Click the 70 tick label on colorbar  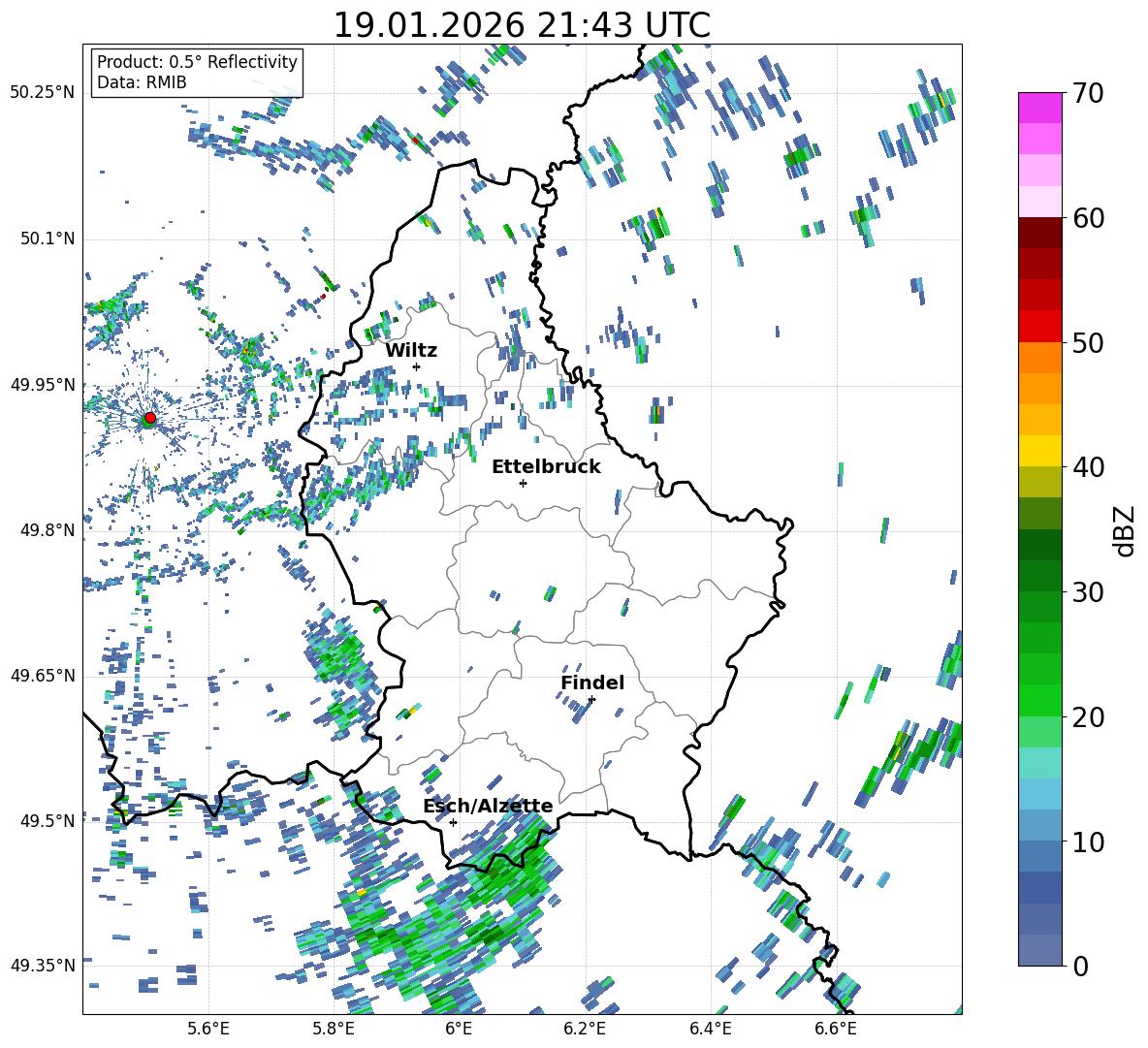coord(1088,94)
